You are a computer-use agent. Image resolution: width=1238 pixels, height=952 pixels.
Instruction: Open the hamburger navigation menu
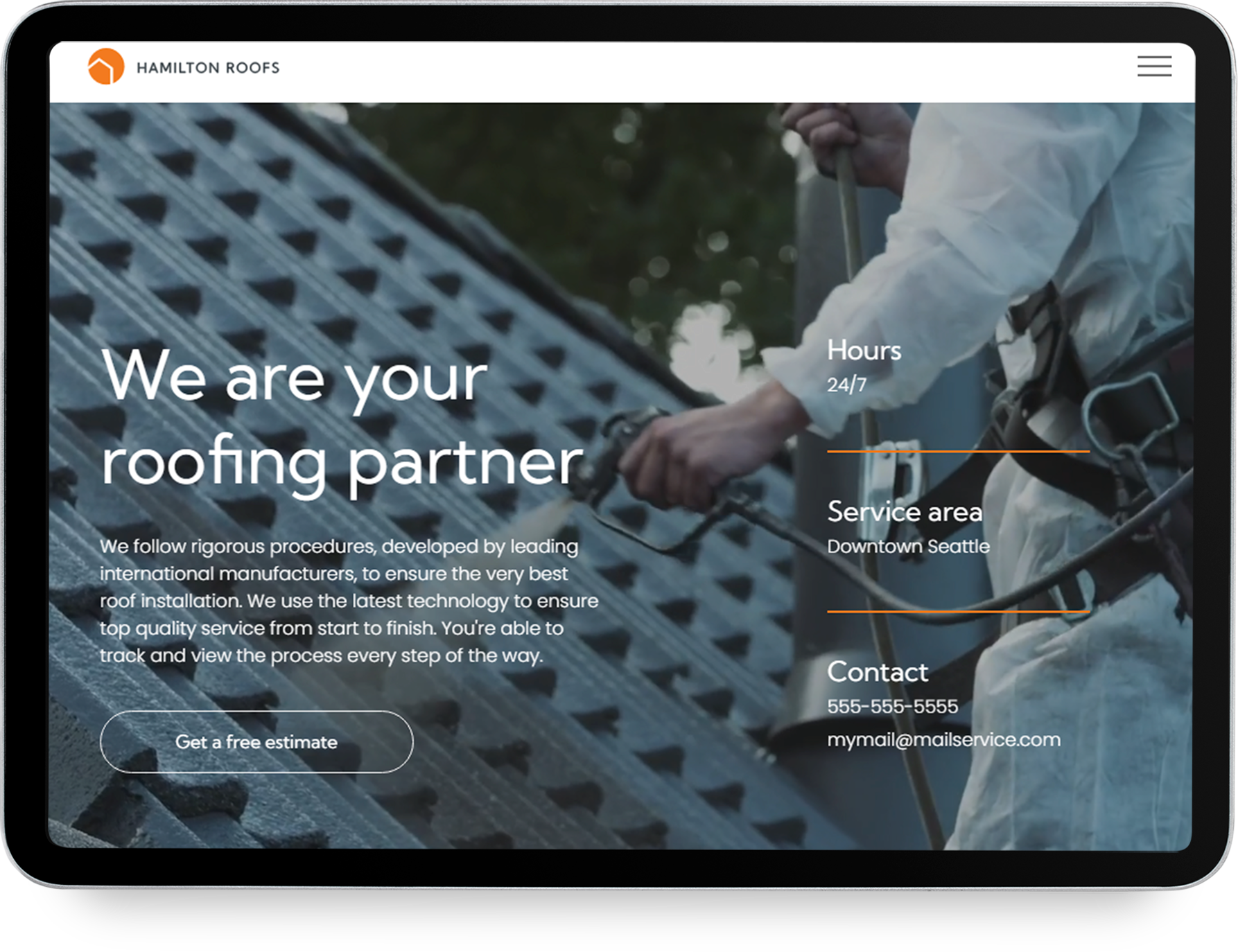coord(1154,67)
